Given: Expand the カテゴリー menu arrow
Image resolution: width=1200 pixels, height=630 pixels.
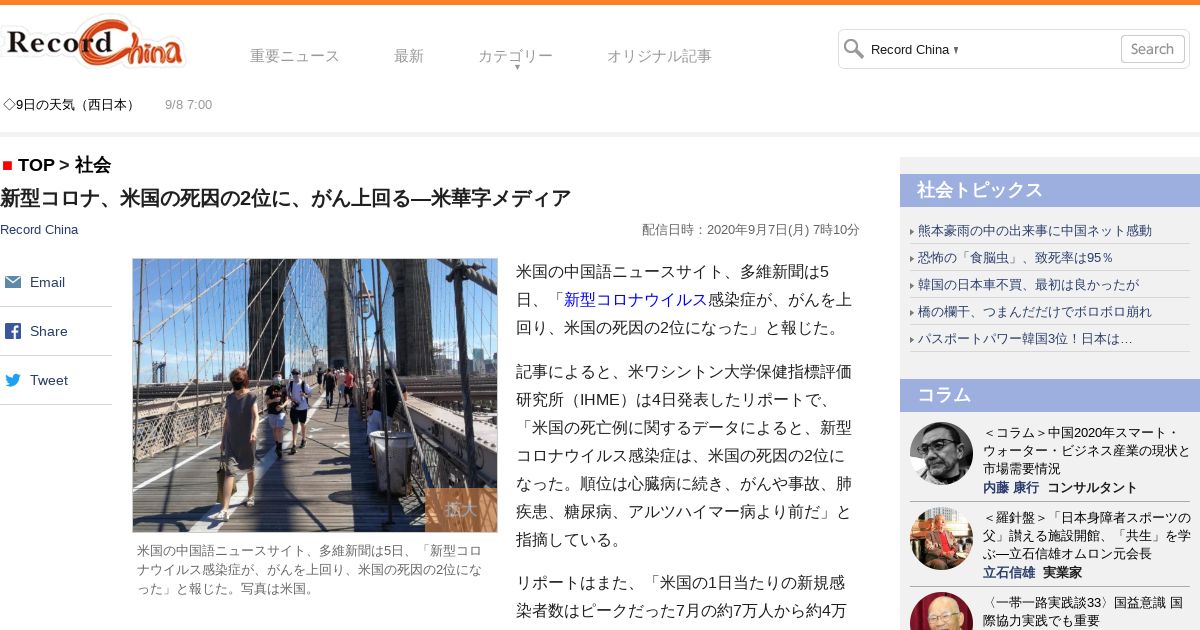Looking at the screenshot, I should click(517, 67).
